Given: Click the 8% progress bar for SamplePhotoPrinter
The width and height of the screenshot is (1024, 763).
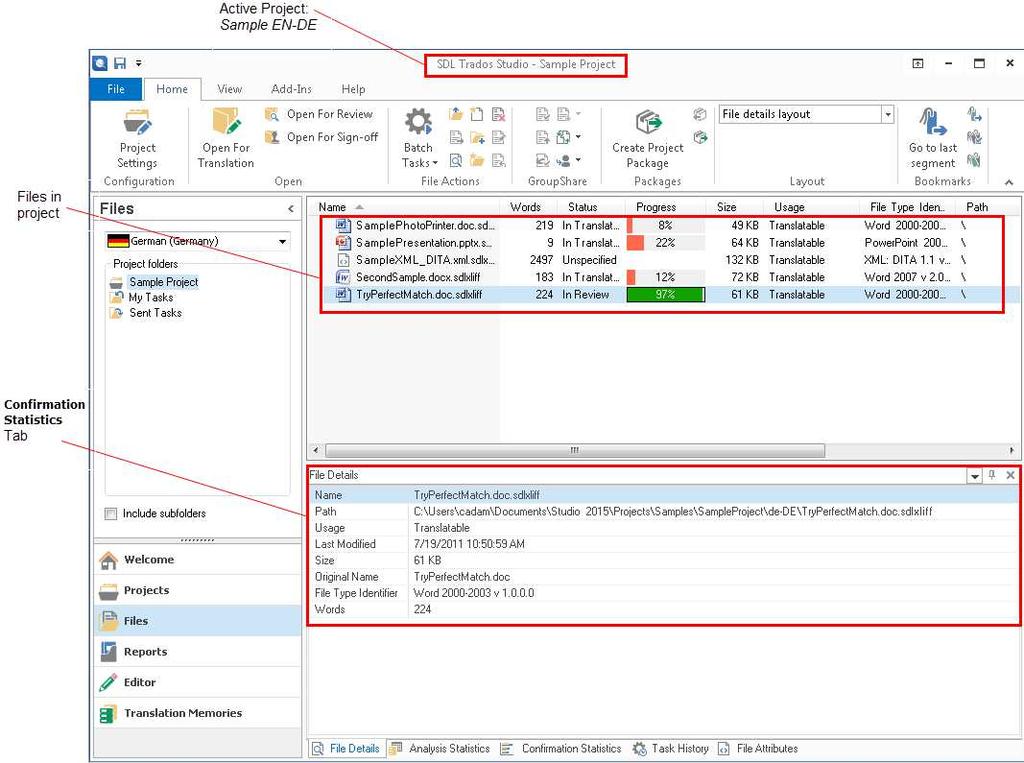Looking at the screenshot, I should pyautogui.click(x=665, y=225).
